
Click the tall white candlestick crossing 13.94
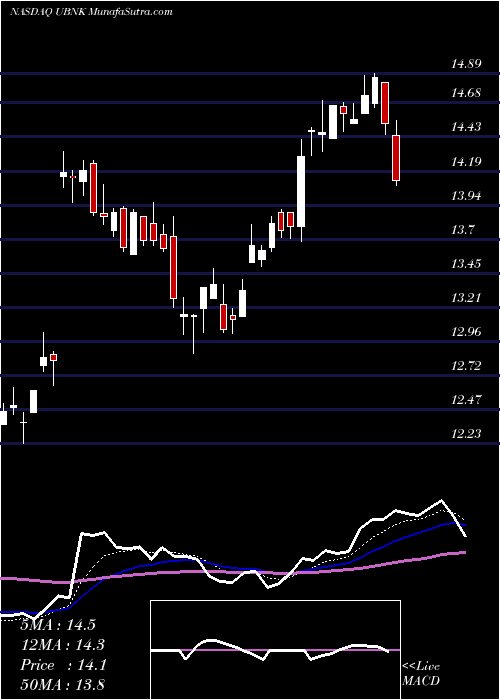point(301,192)
